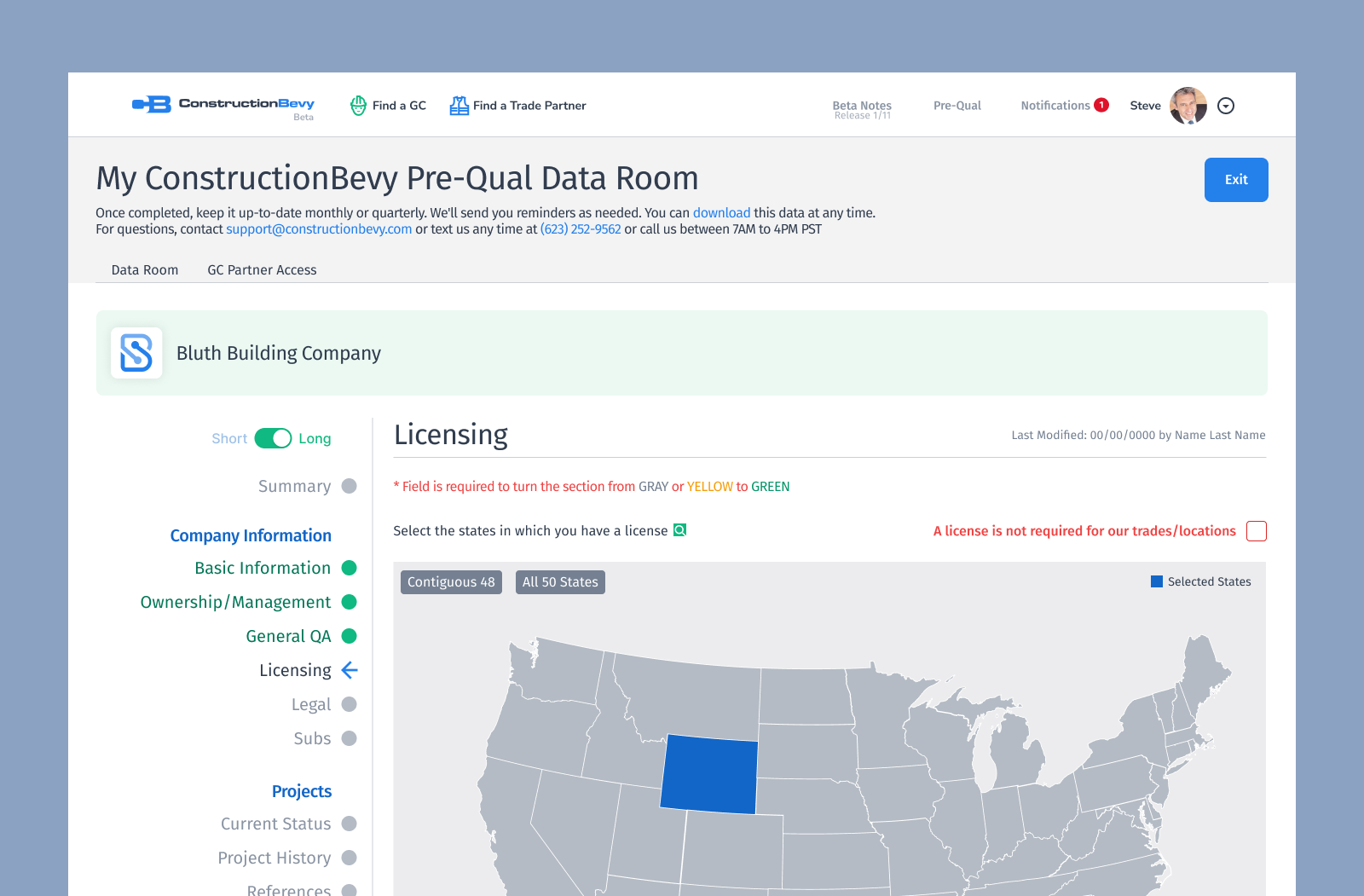This screenshot has height=896, width=1364.
Task: Click the gray Current Status dot
Action: [x=349, y=824]
